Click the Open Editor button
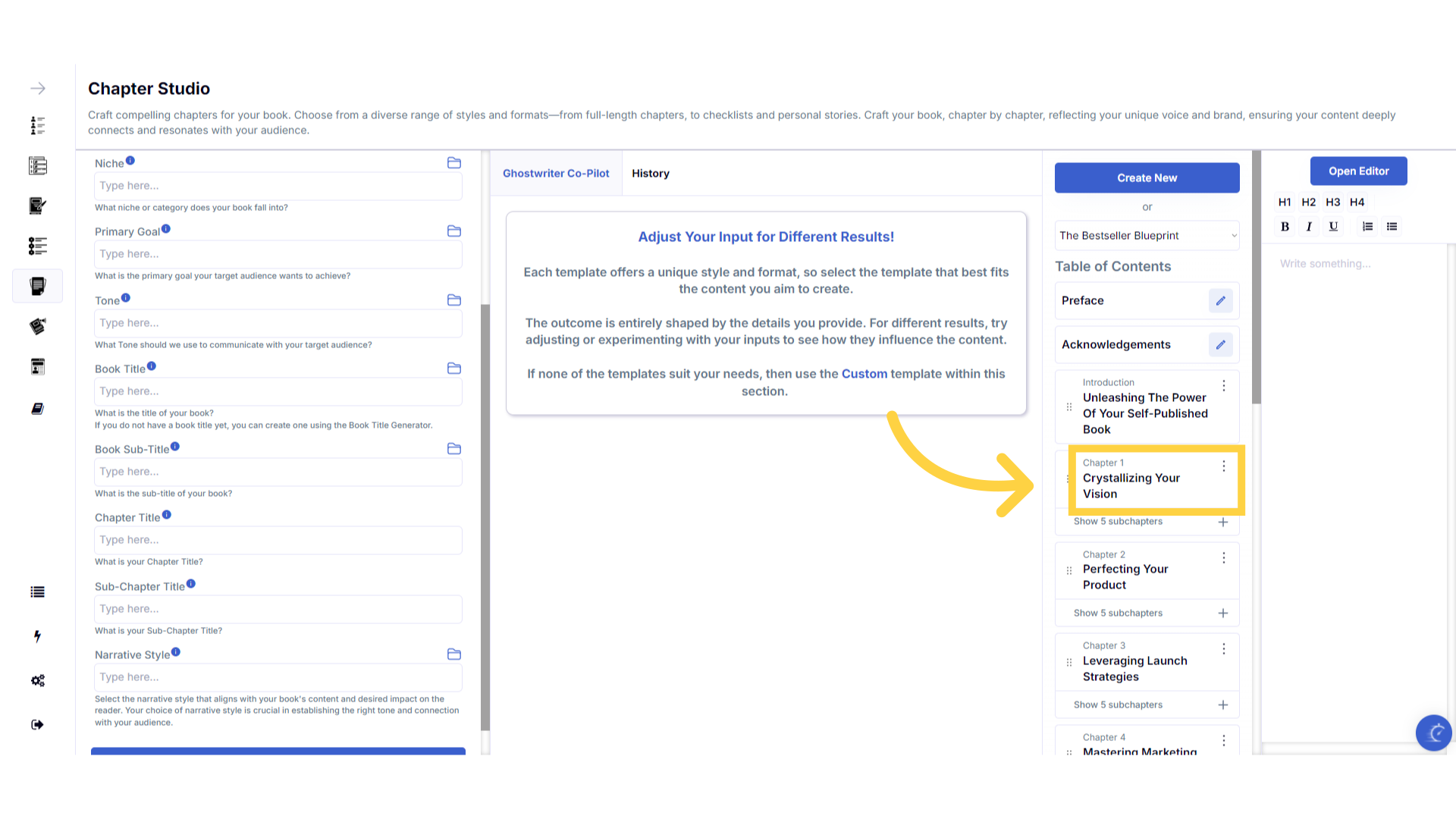1456x819 pixels. point(1358,171)
